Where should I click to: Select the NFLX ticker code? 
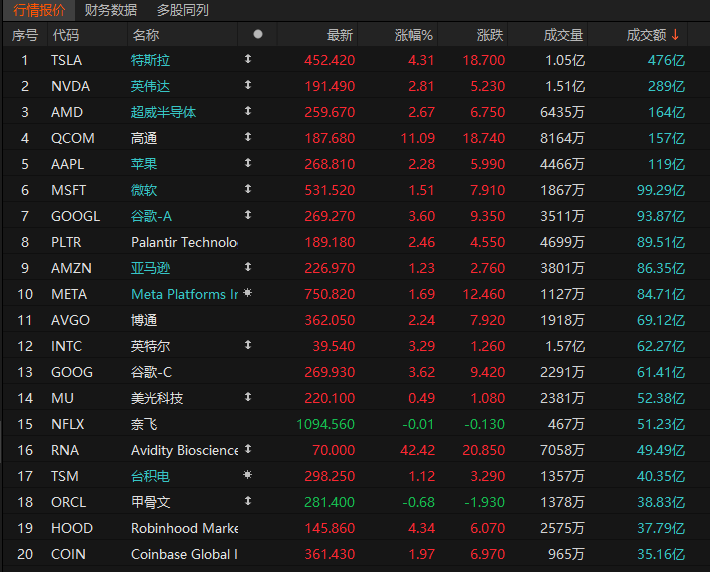67,424
